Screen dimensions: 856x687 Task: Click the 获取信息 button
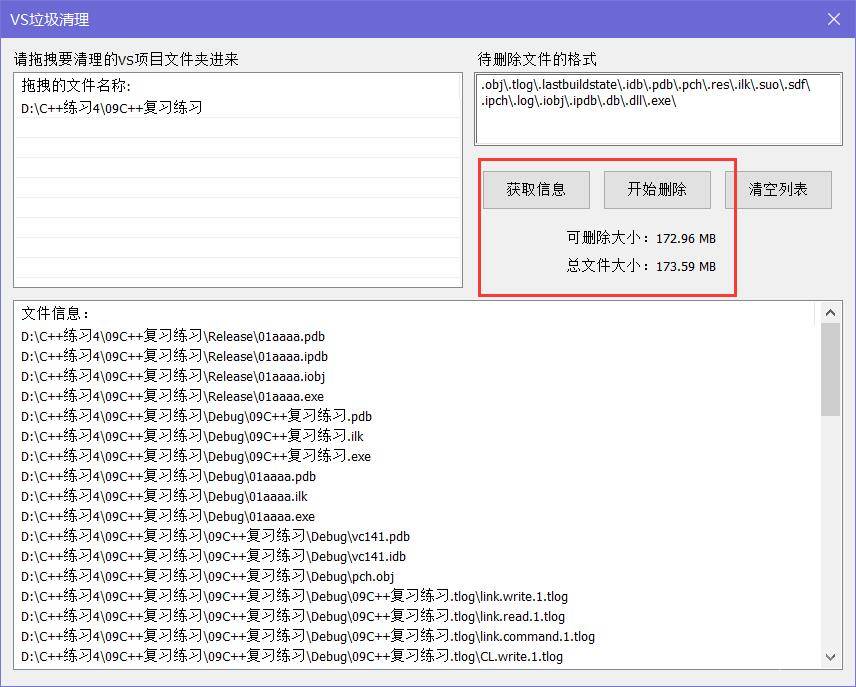536,189
